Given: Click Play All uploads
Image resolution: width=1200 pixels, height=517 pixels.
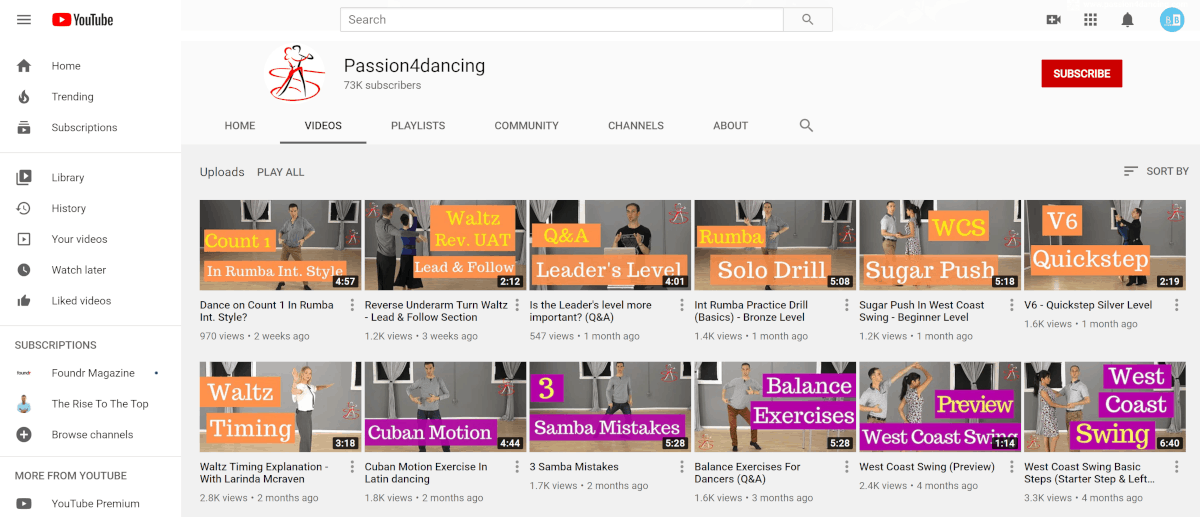Looking at the screenshot, I should click(x=281, y=172).
